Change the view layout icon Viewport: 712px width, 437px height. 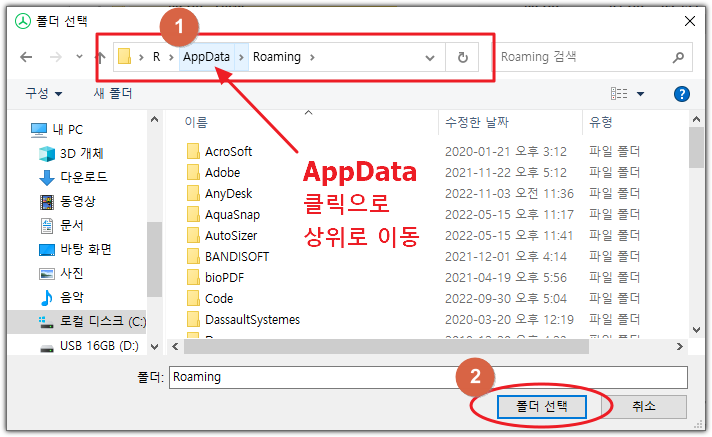tap(619, 94)
